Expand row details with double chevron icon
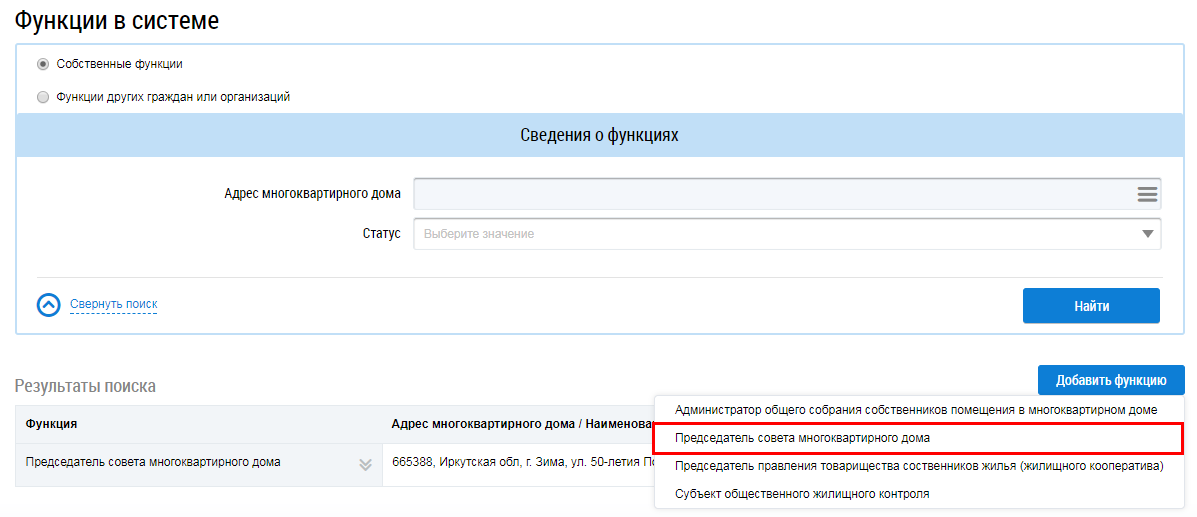This screenshot has width=1197, height=517. pos(365,464)
